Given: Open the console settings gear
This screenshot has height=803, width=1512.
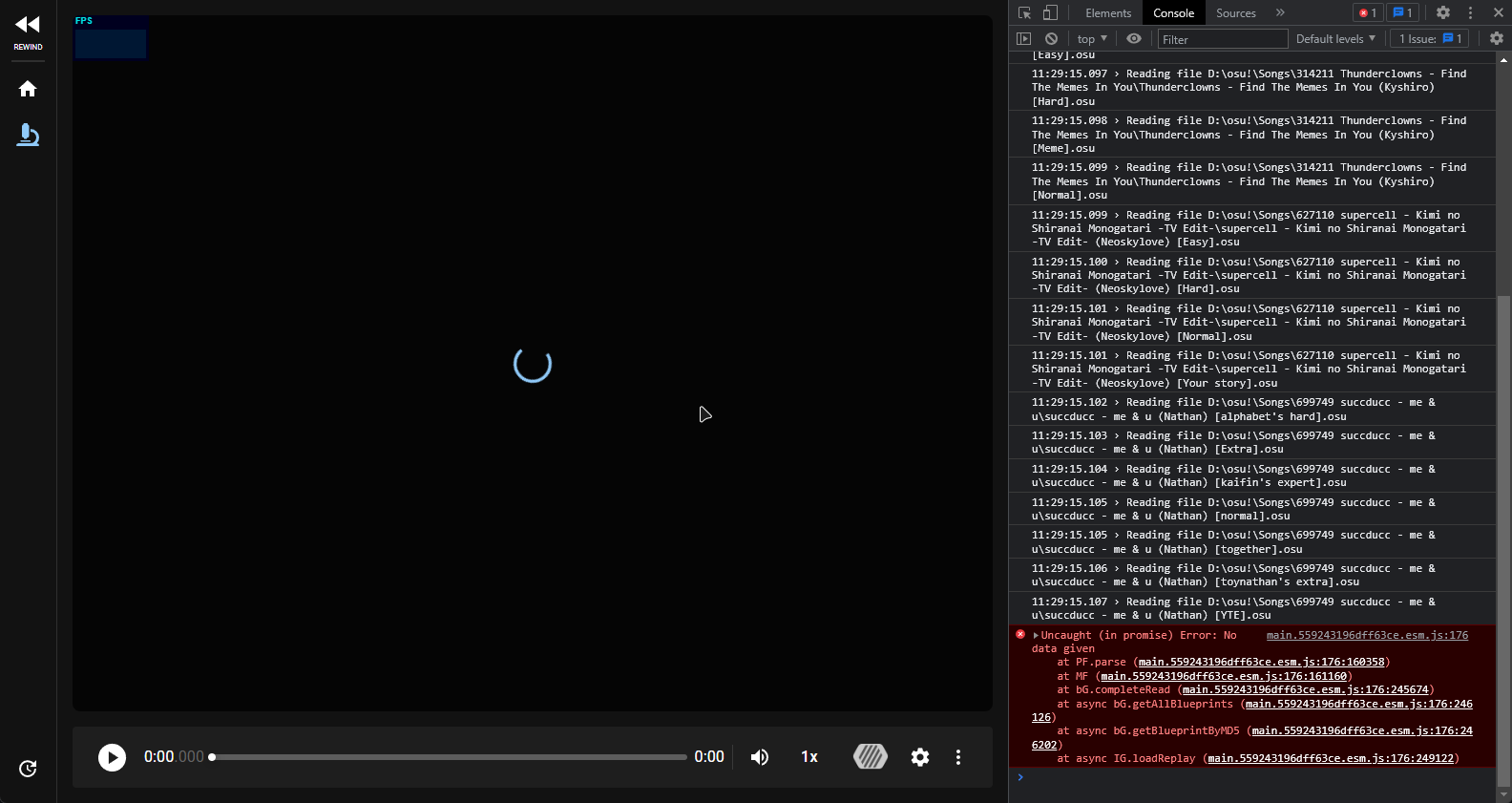Looking at the screenshot, I should pyautogui.click(x=1496, y=39).
